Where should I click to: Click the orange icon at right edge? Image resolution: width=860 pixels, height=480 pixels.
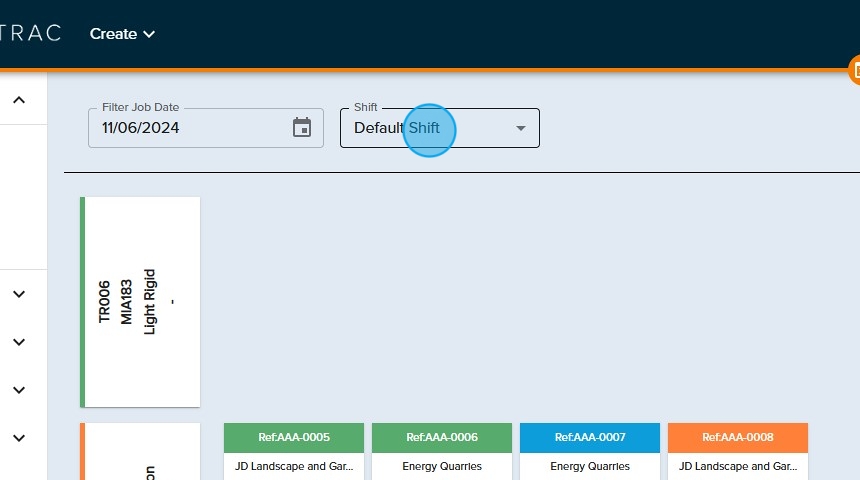tap(854, 71)
